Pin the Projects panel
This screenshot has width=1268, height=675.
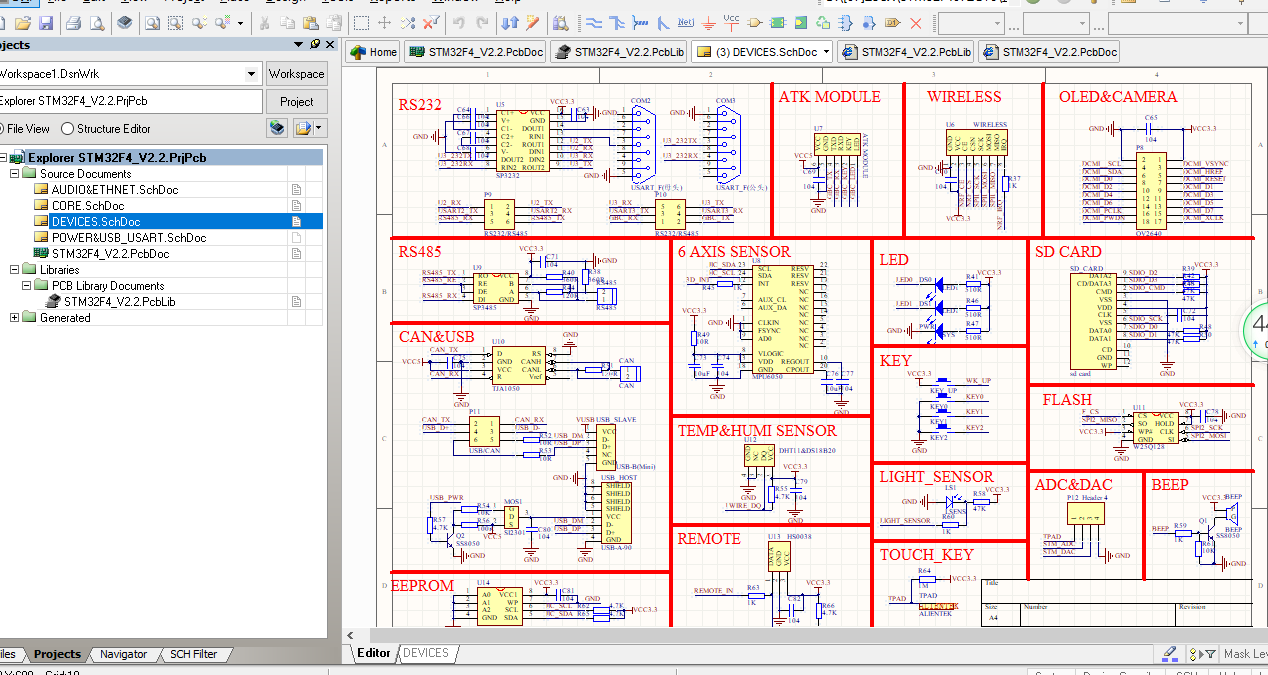pyautogui.click(x=315, y=44)
